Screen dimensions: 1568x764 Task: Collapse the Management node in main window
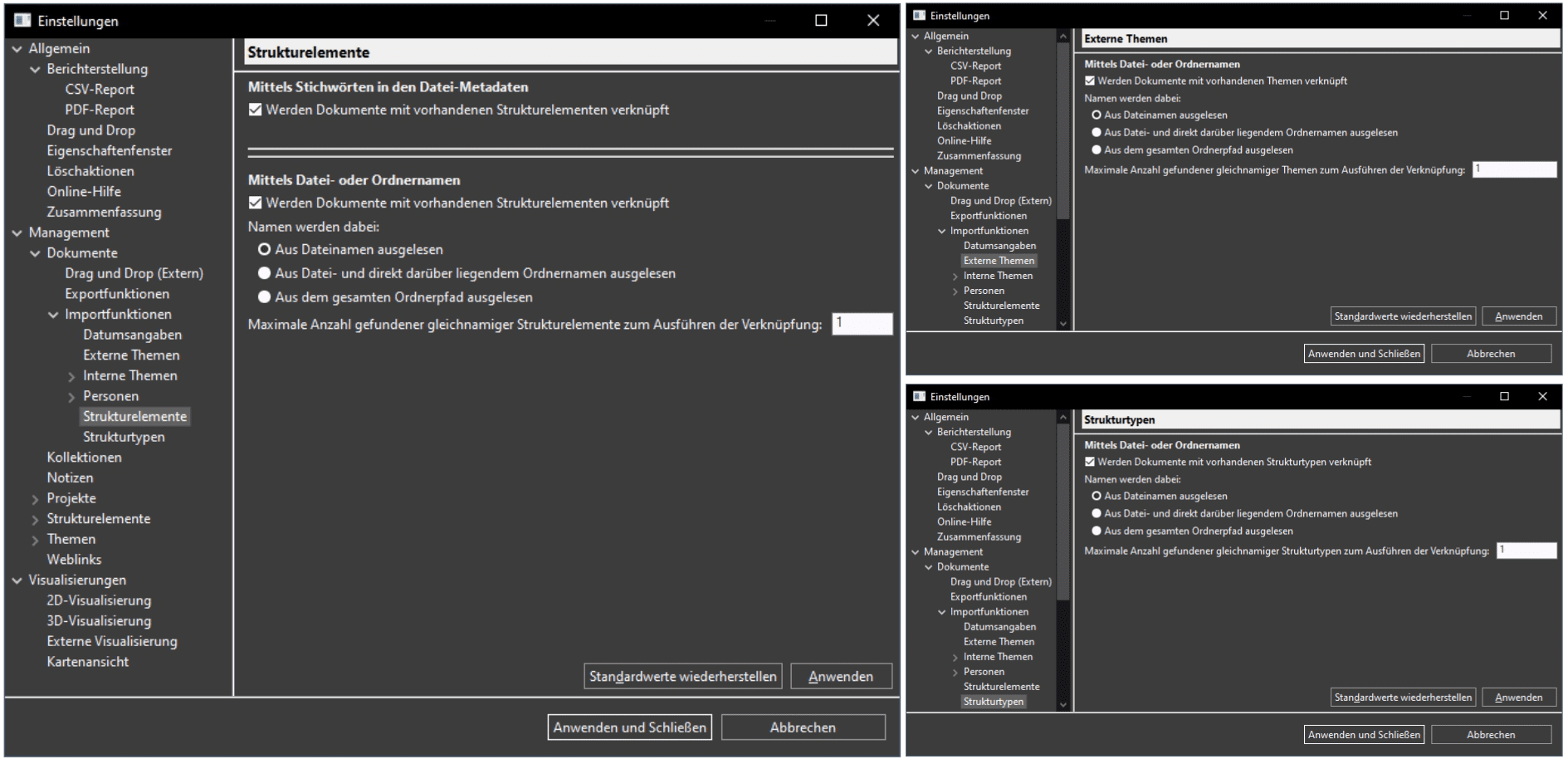(17, 233)
